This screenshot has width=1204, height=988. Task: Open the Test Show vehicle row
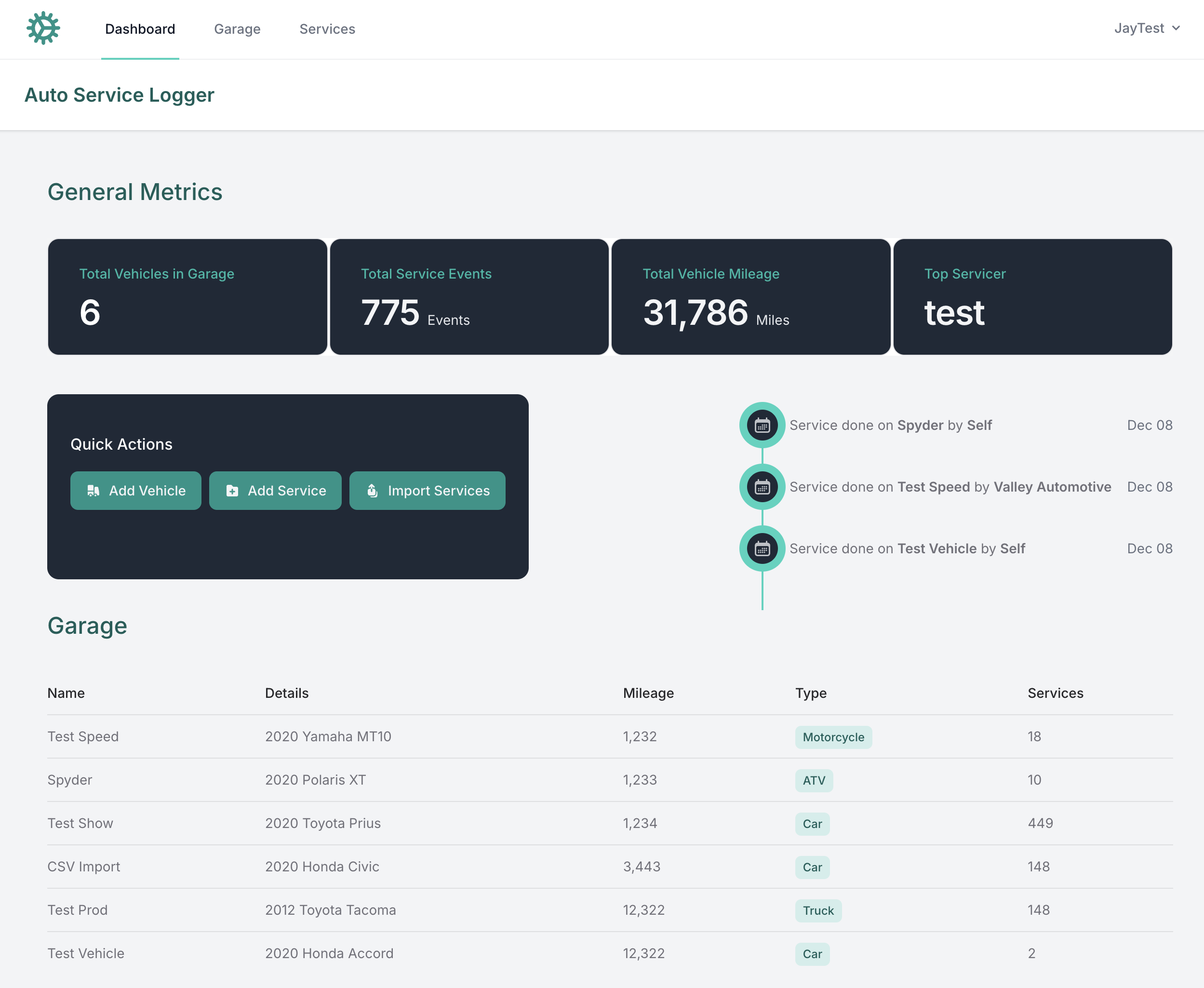[80, 823]
